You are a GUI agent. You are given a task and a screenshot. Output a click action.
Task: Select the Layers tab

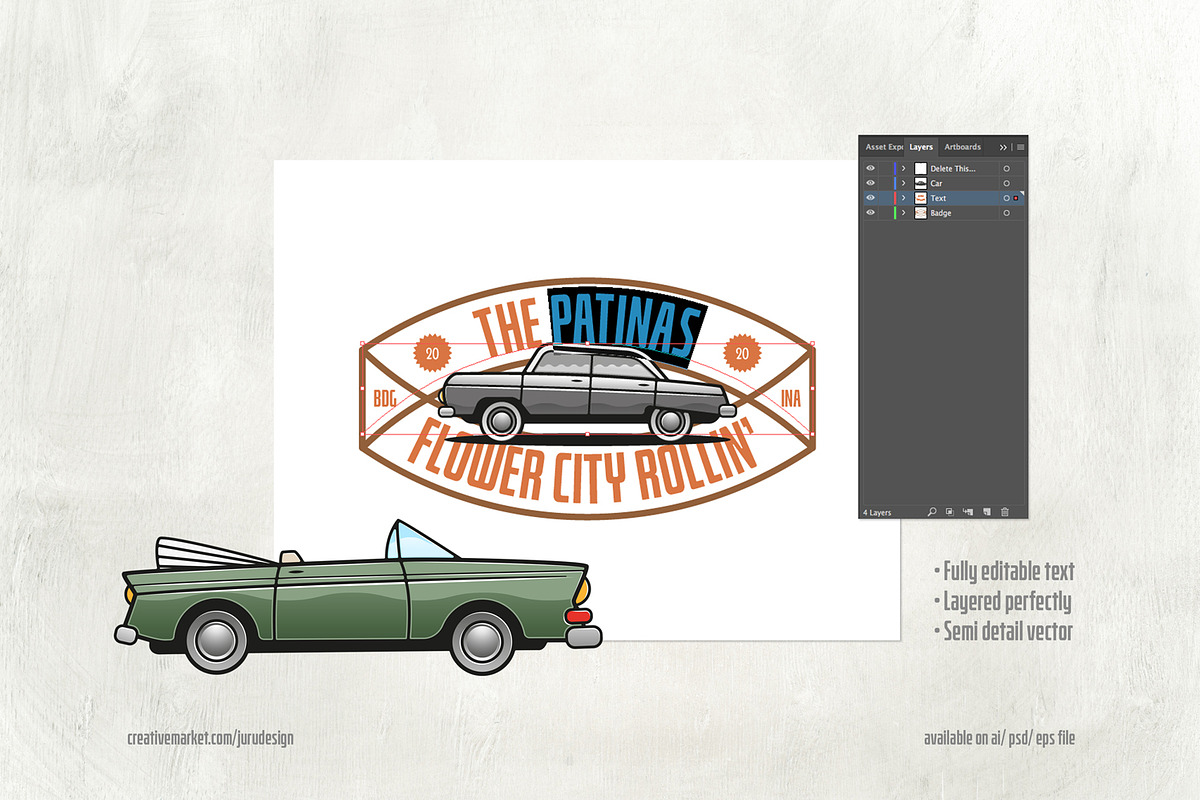(921, 147)
